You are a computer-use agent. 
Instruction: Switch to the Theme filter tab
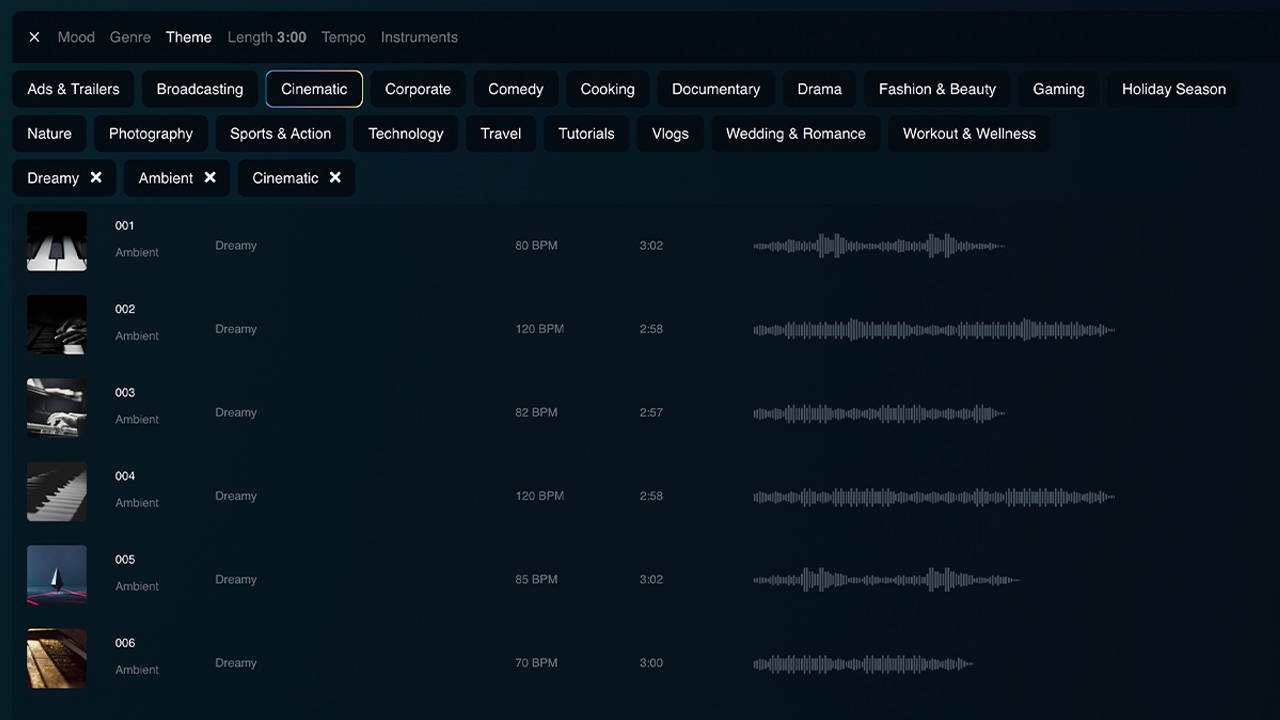click(189, 37)
